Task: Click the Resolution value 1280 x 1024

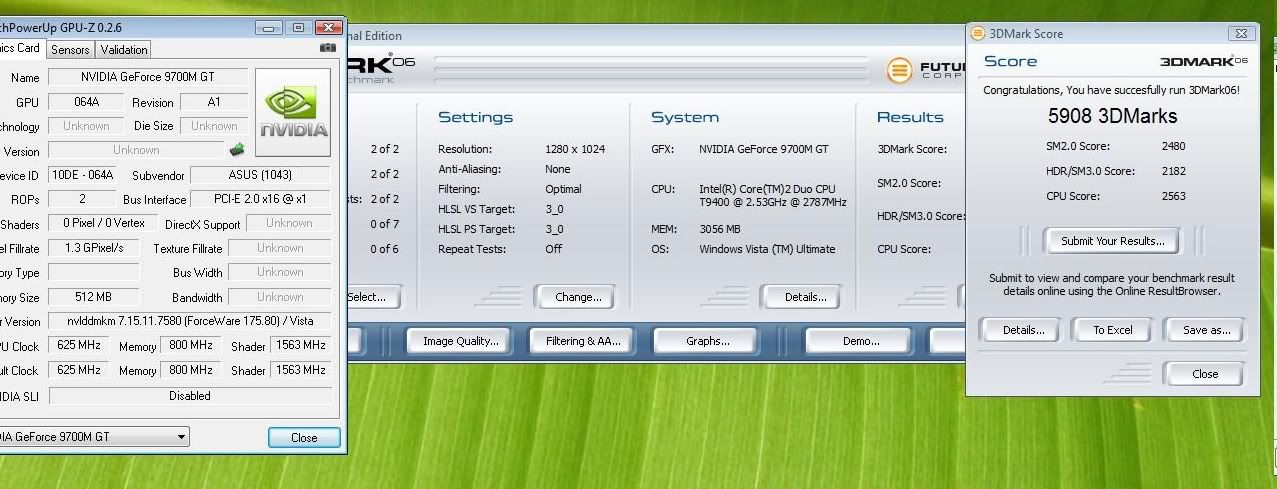Action: tap(575, 149)
